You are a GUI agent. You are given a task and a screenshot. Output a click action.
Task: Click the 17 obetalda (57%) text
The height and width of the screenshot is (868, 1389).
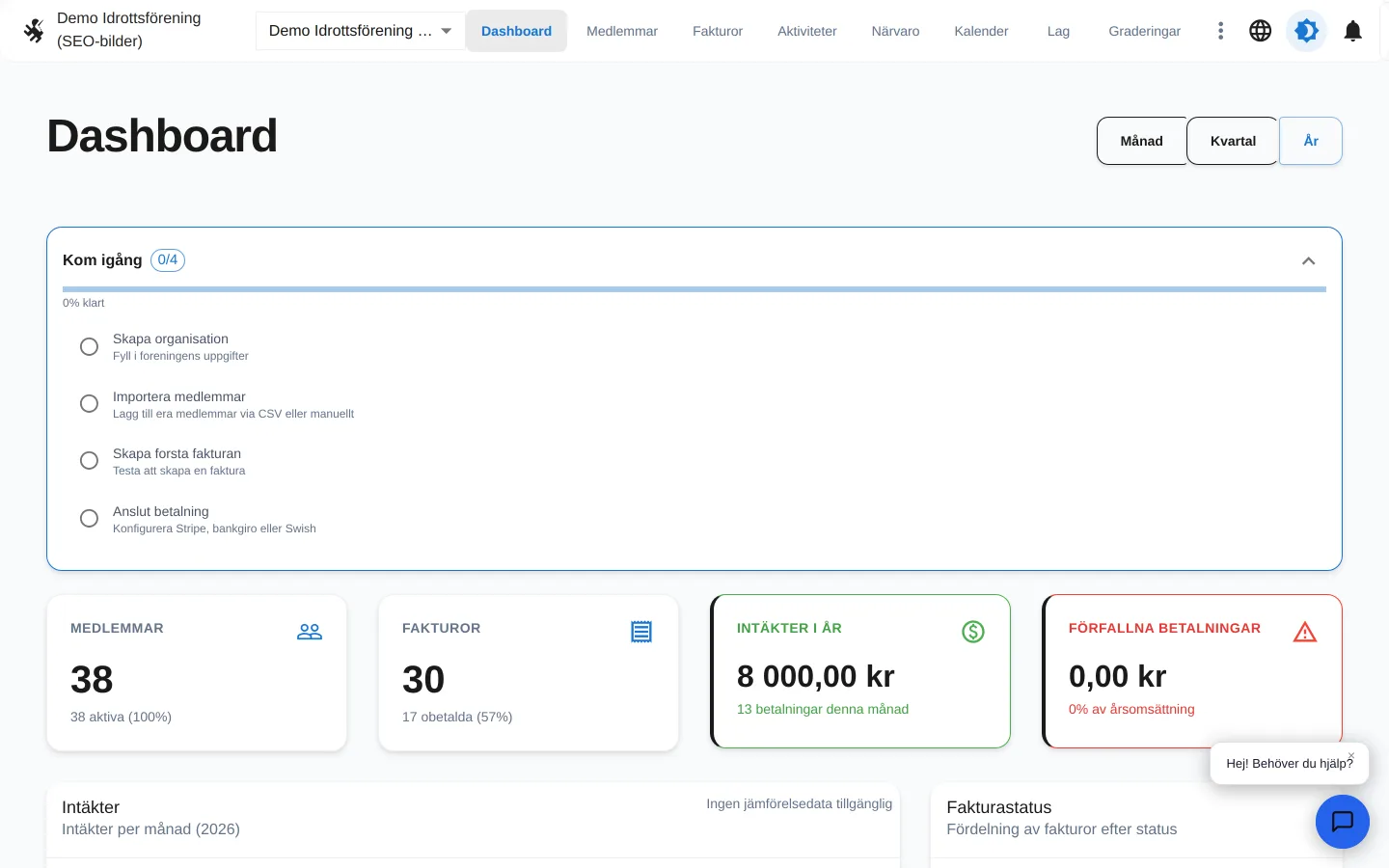457,718
